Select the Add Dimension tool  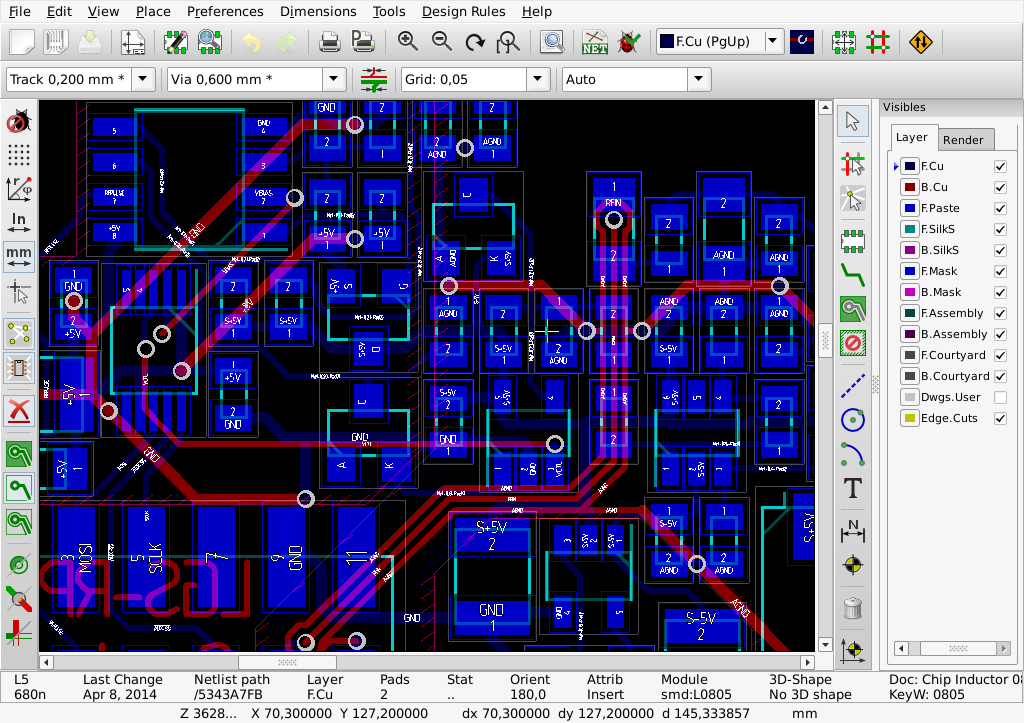pos(852,529)
